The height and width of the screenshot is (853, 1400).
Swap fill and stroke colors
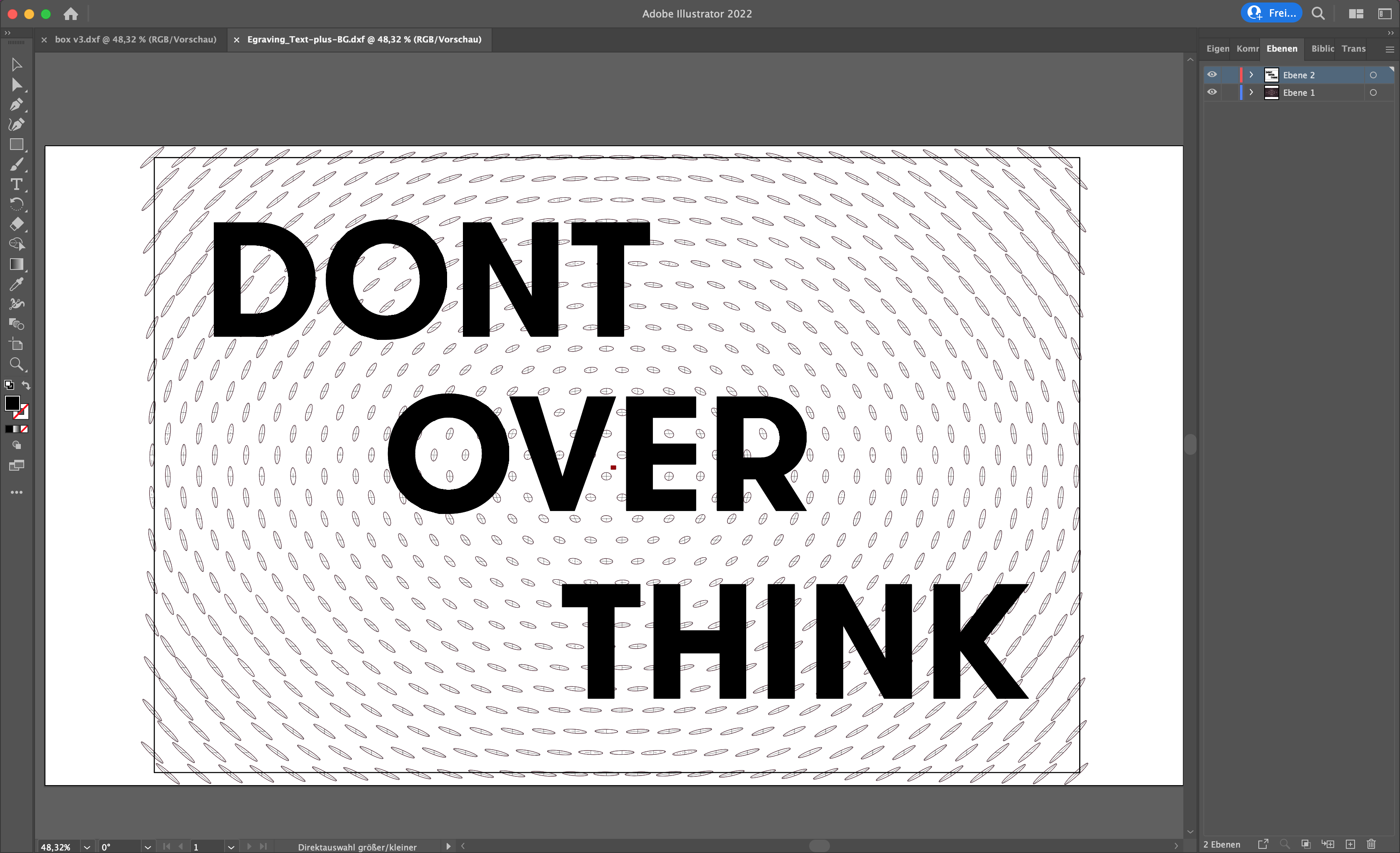(x=25, y=385)
